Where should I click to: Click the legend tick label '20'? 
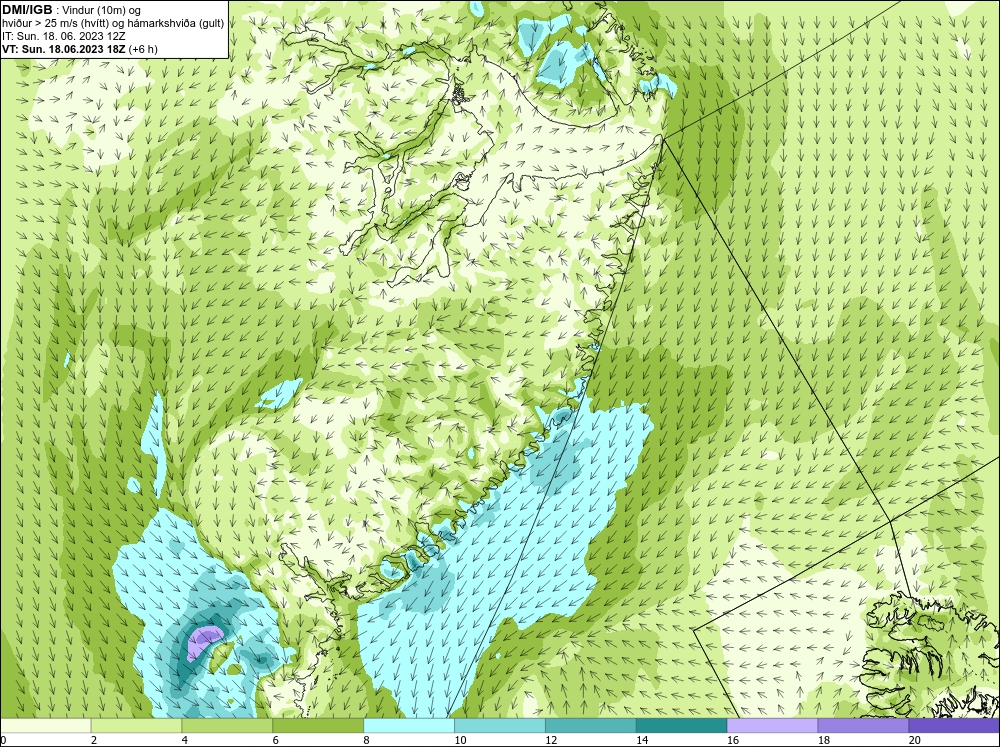coord(915,740)
